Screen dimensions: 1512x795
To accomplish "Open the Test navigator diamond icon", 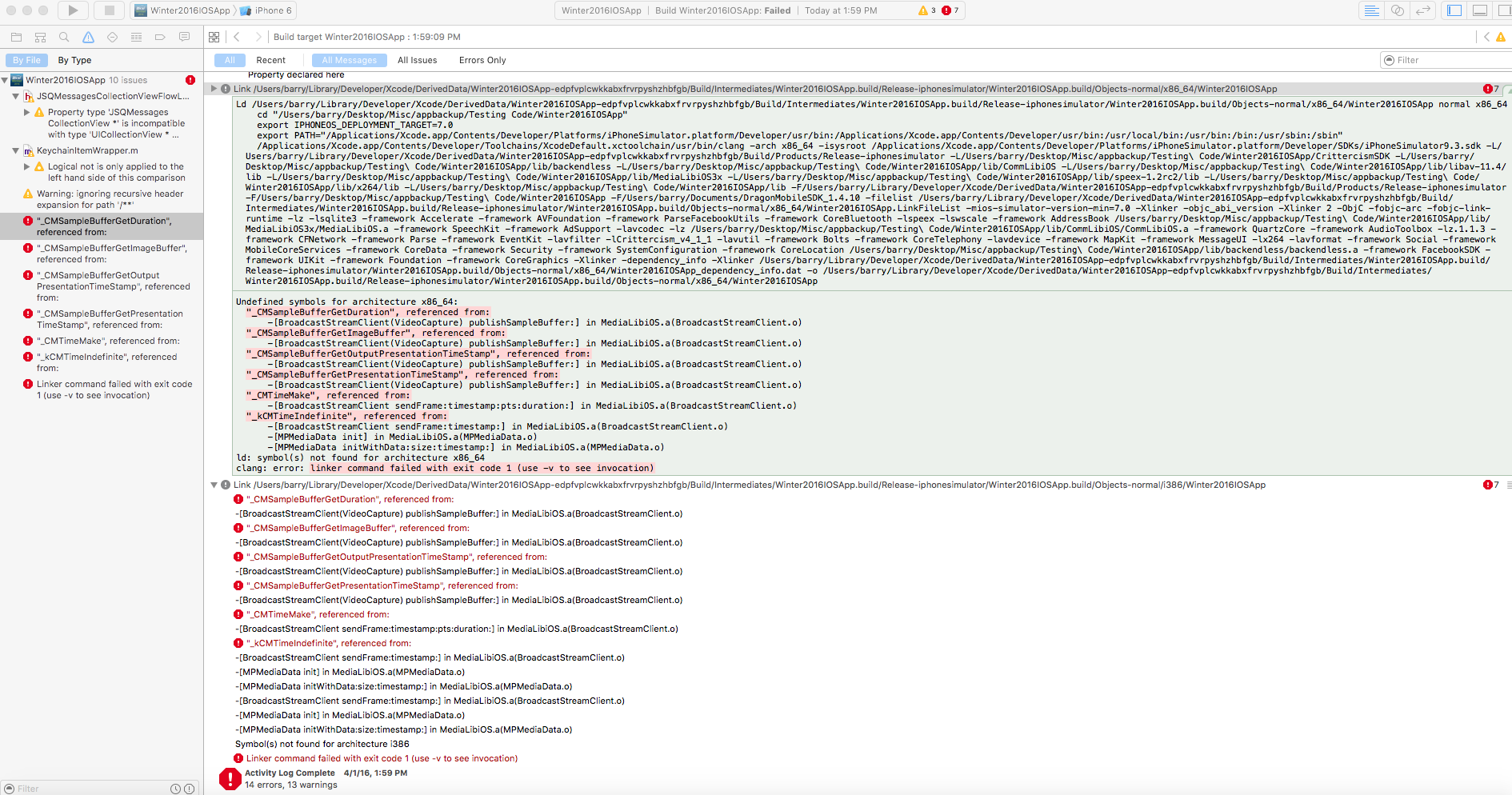I will click(112, 37).
